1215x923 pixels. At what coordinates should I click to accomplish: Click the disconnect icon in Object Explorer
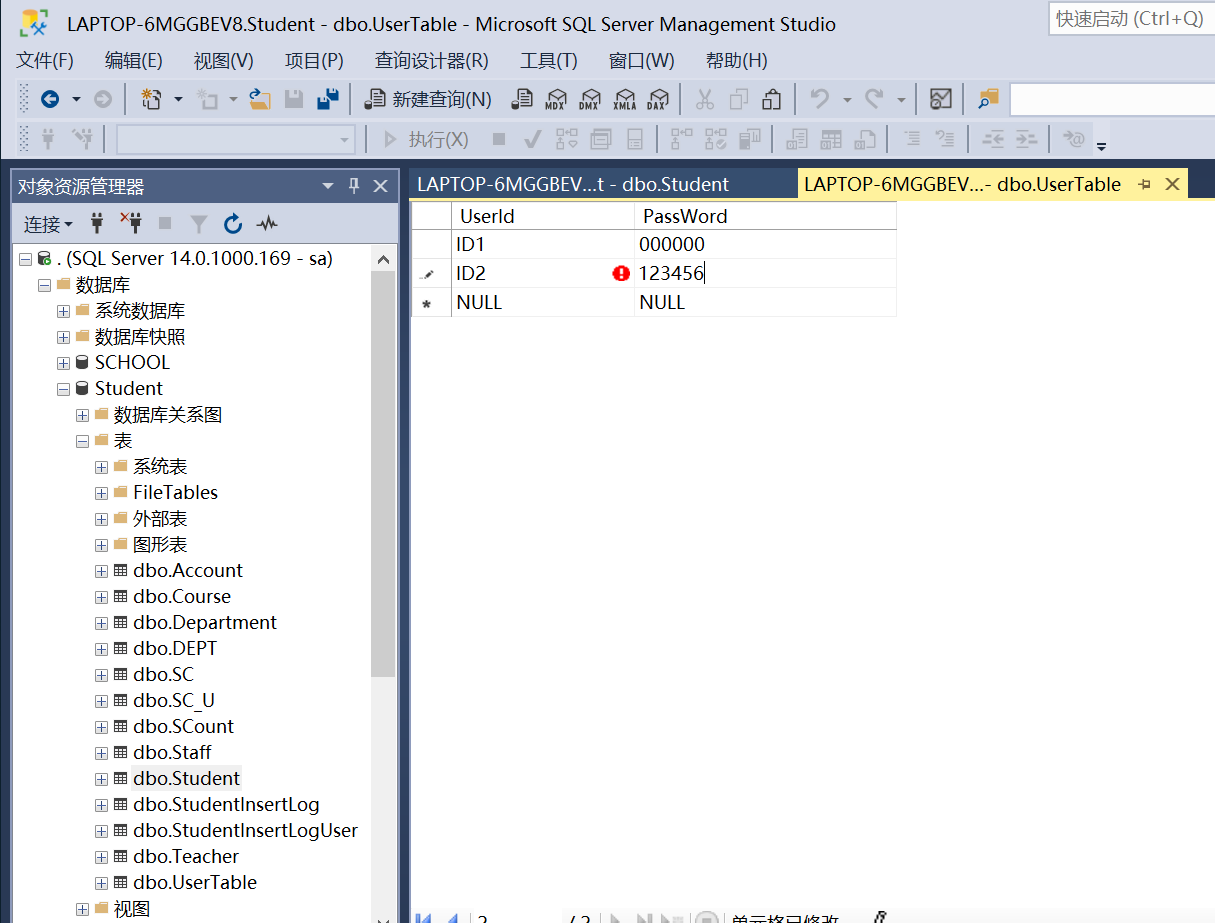[131, 224]
